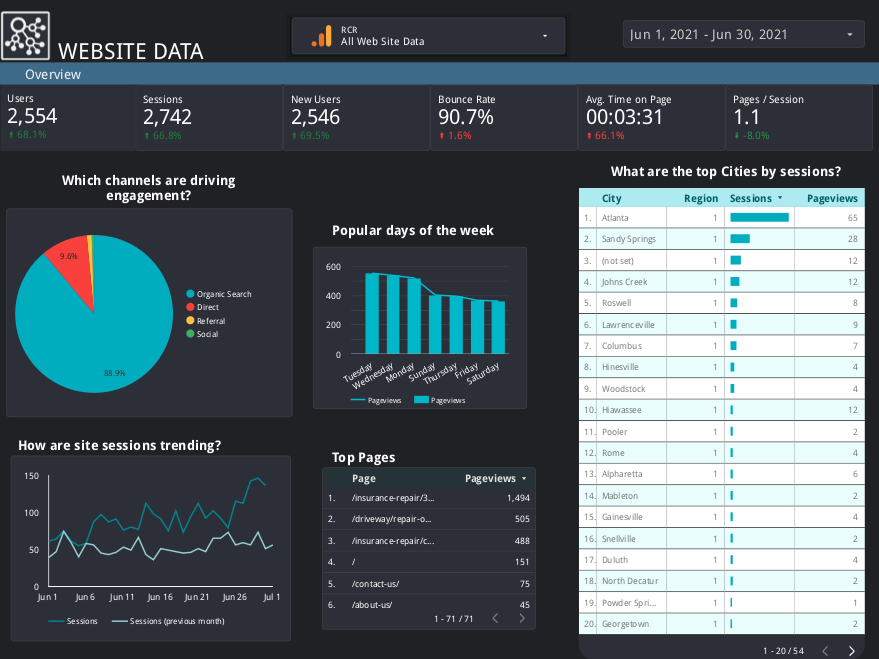This screenshot has height=659, width=879.
Task: Go to next page of Top Cities table
Action: click(x=852, y=651)
